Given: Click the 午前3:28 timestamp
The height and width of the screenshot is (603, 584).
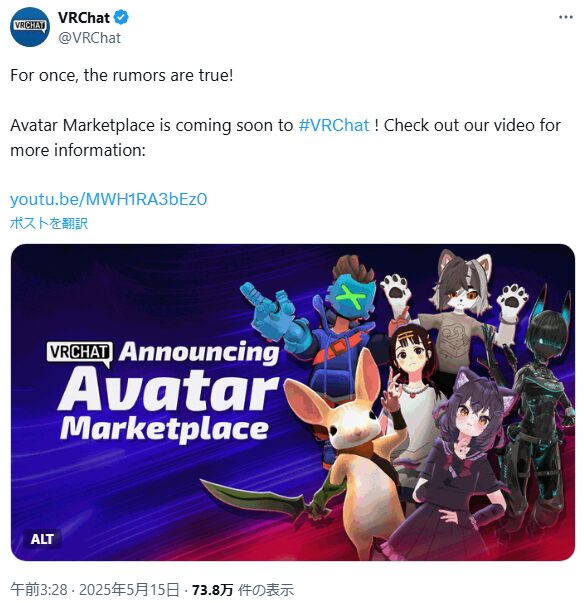Looking at the screenshot, I should point(39,590).
